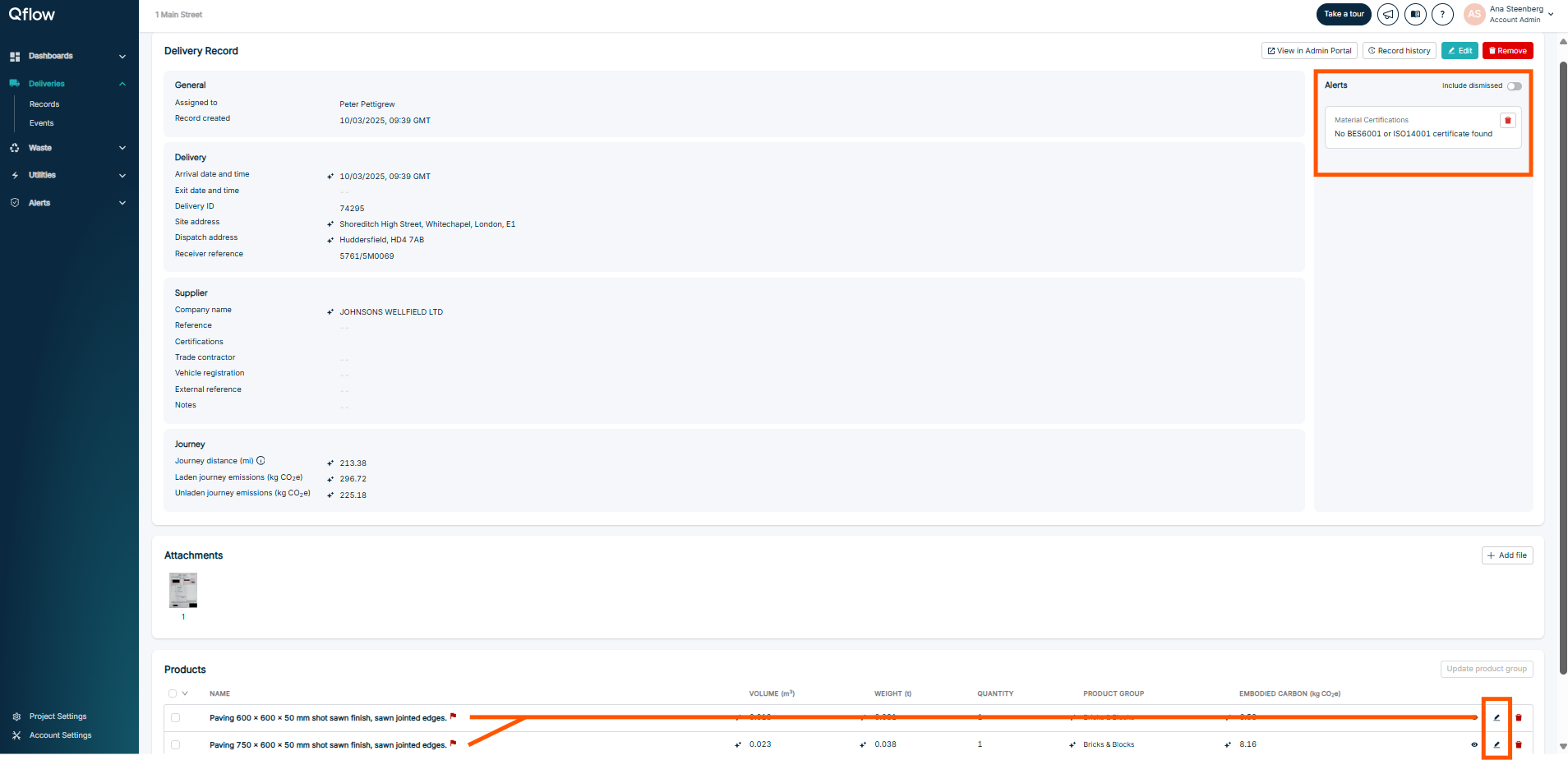The width and height of the screenshot is (1568, 760).
Task: Open the products selection dropdown arrow
Action: [x=186, y=693]
